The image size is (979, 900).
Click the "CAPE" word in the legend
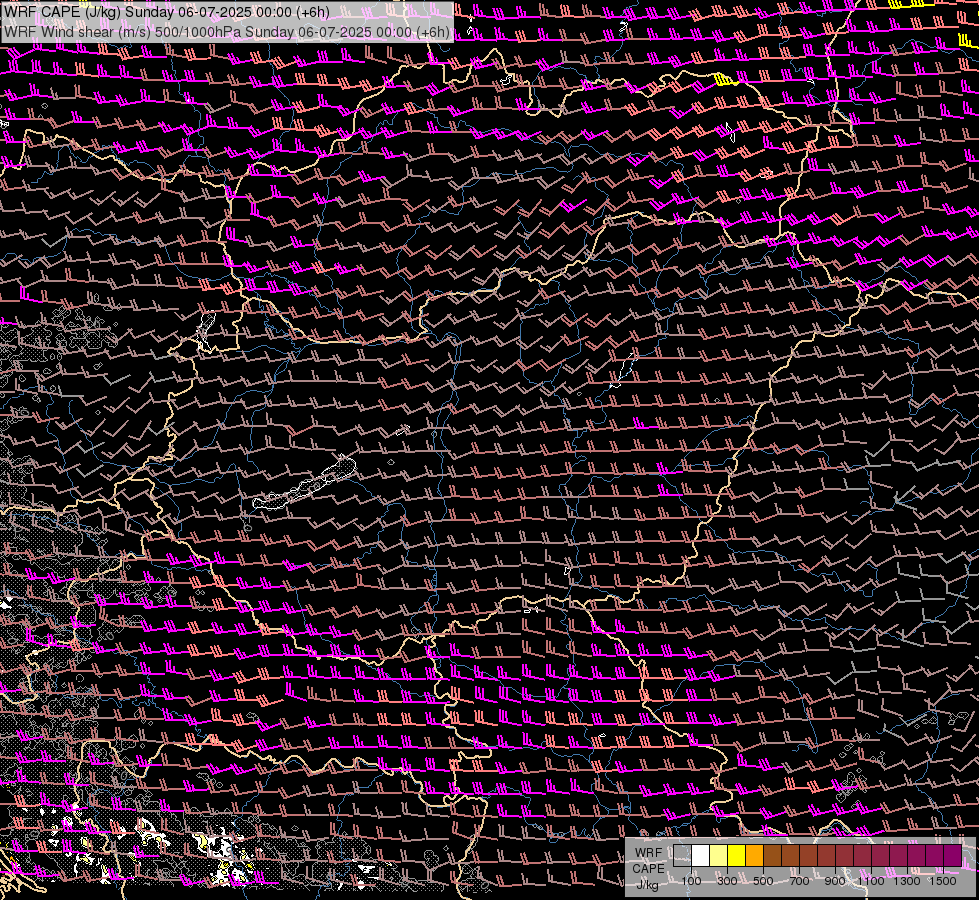648,869
